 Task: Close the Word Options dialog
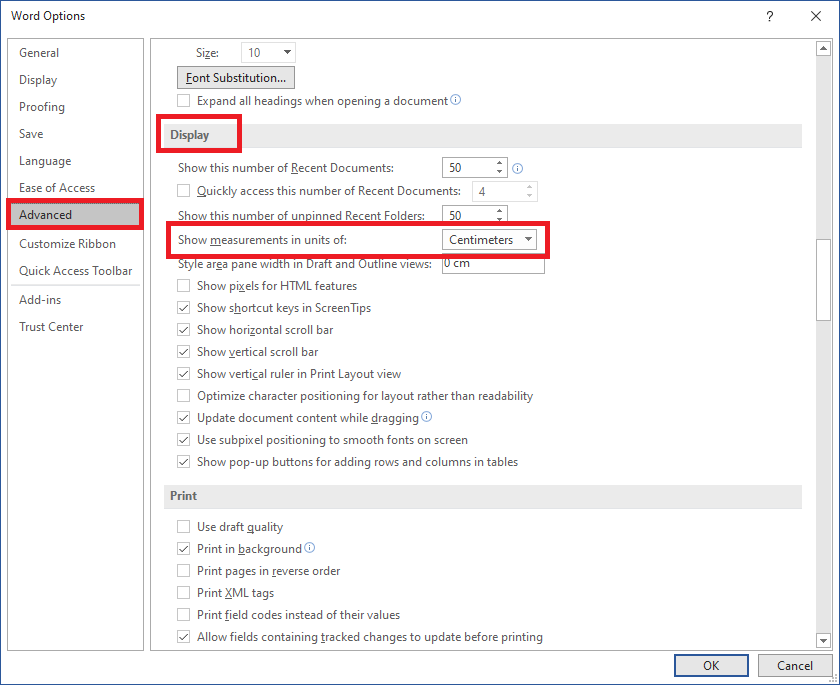pos(816,16)
